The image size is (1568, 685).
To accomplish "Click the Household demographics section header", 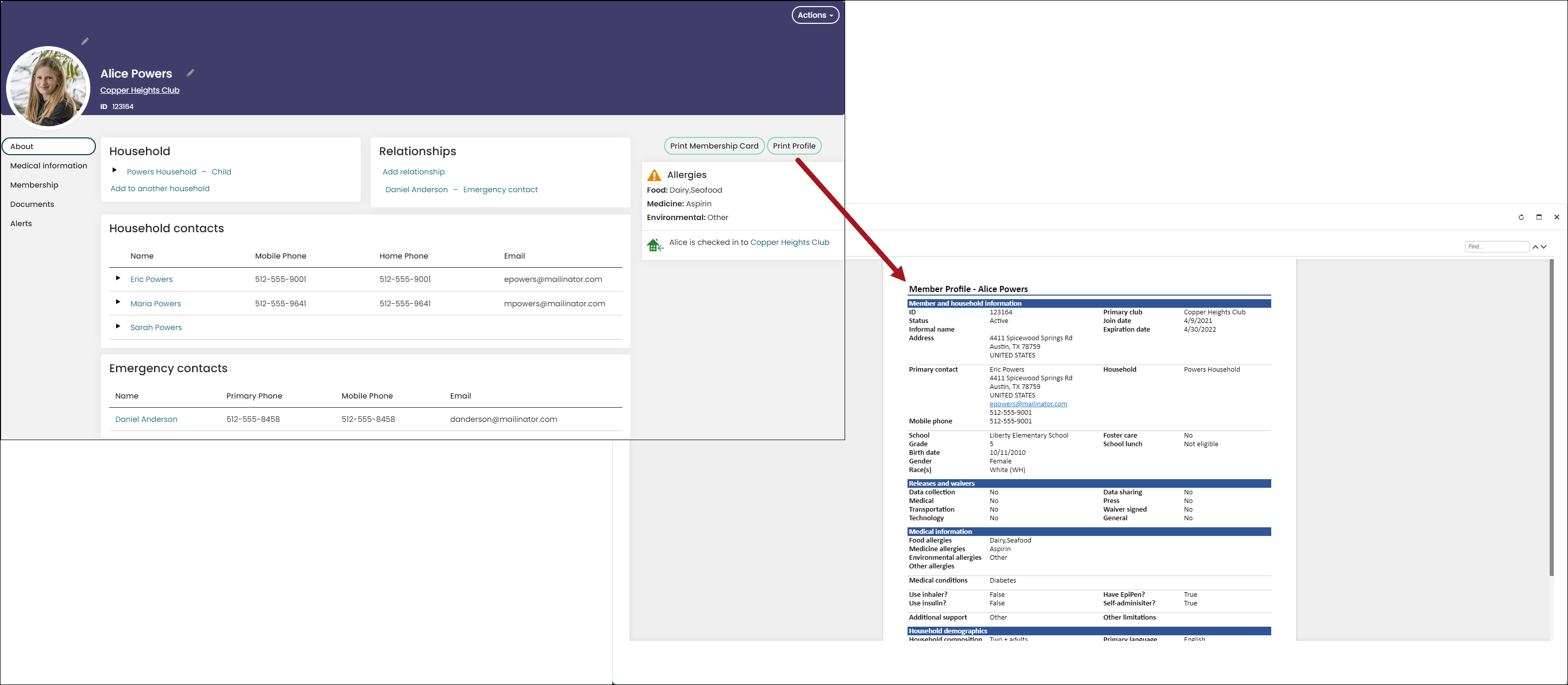I will pos(1088,631).
